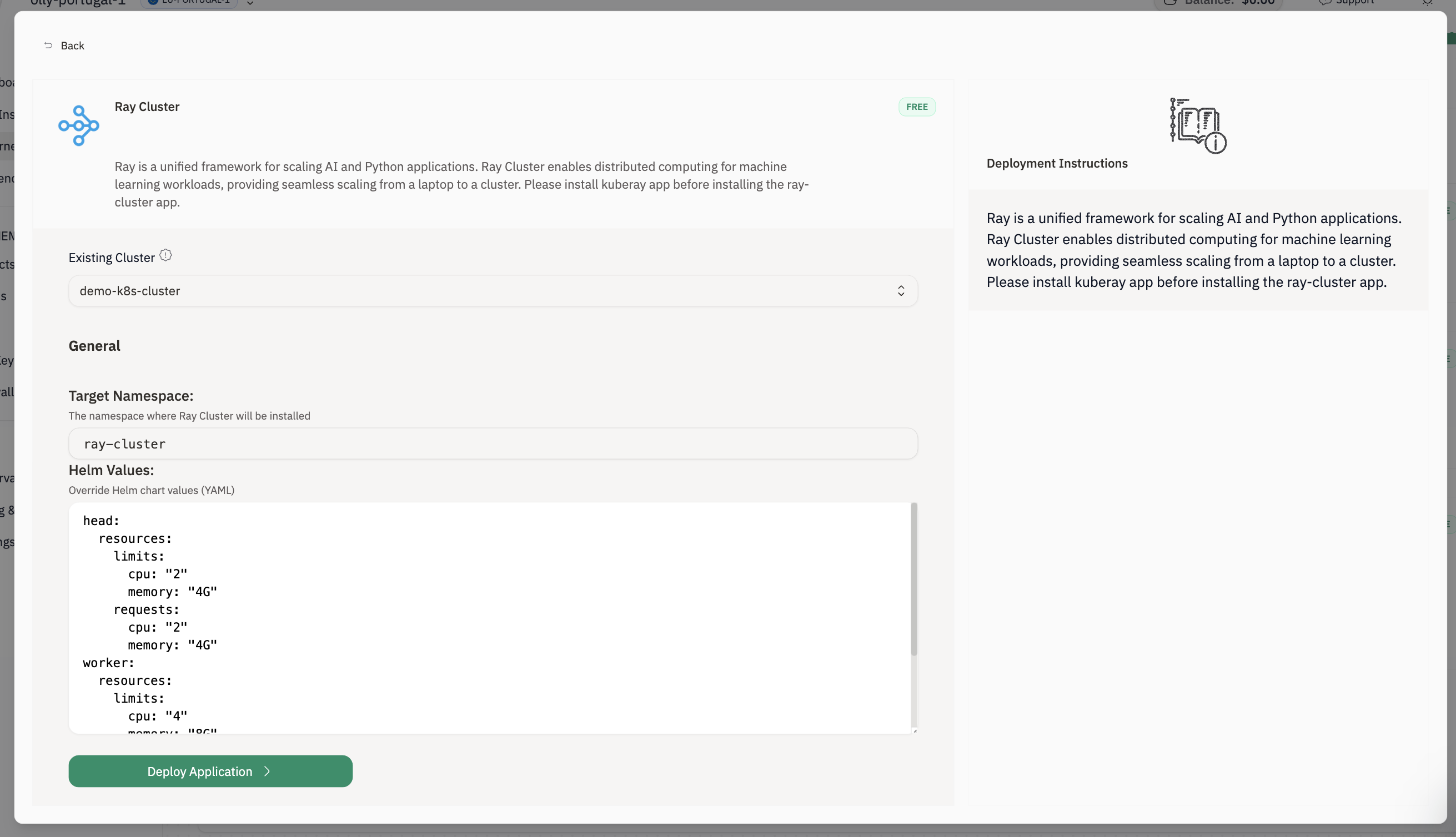Click inside the Target Namespace field

click(492, 444)
